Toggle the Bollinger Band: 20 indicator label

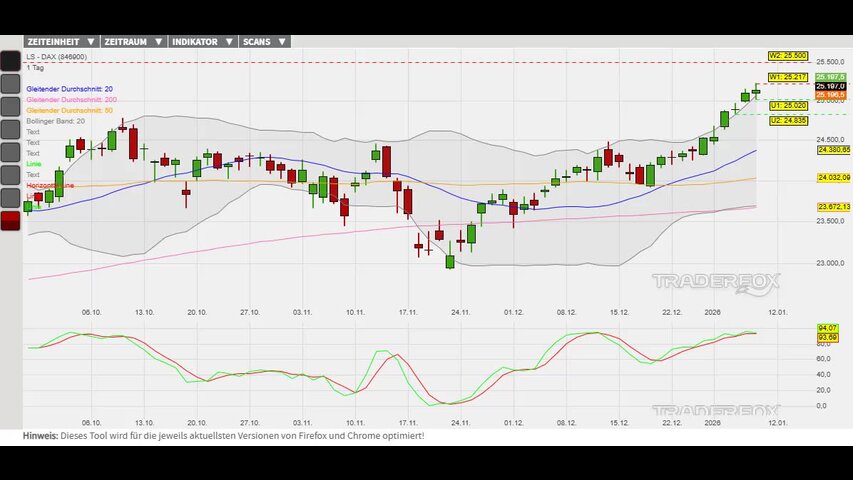(55, 121)
